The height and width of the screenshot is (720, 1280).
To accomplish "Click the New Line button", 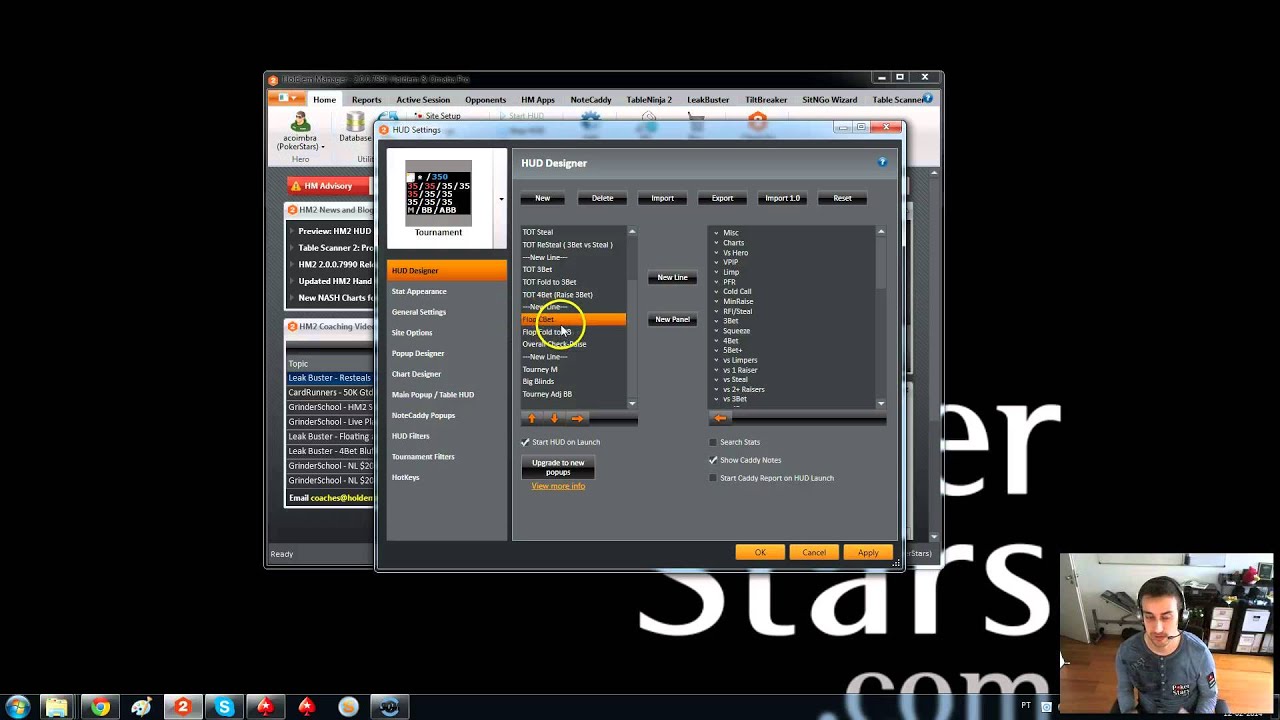I will coord(672,277).
